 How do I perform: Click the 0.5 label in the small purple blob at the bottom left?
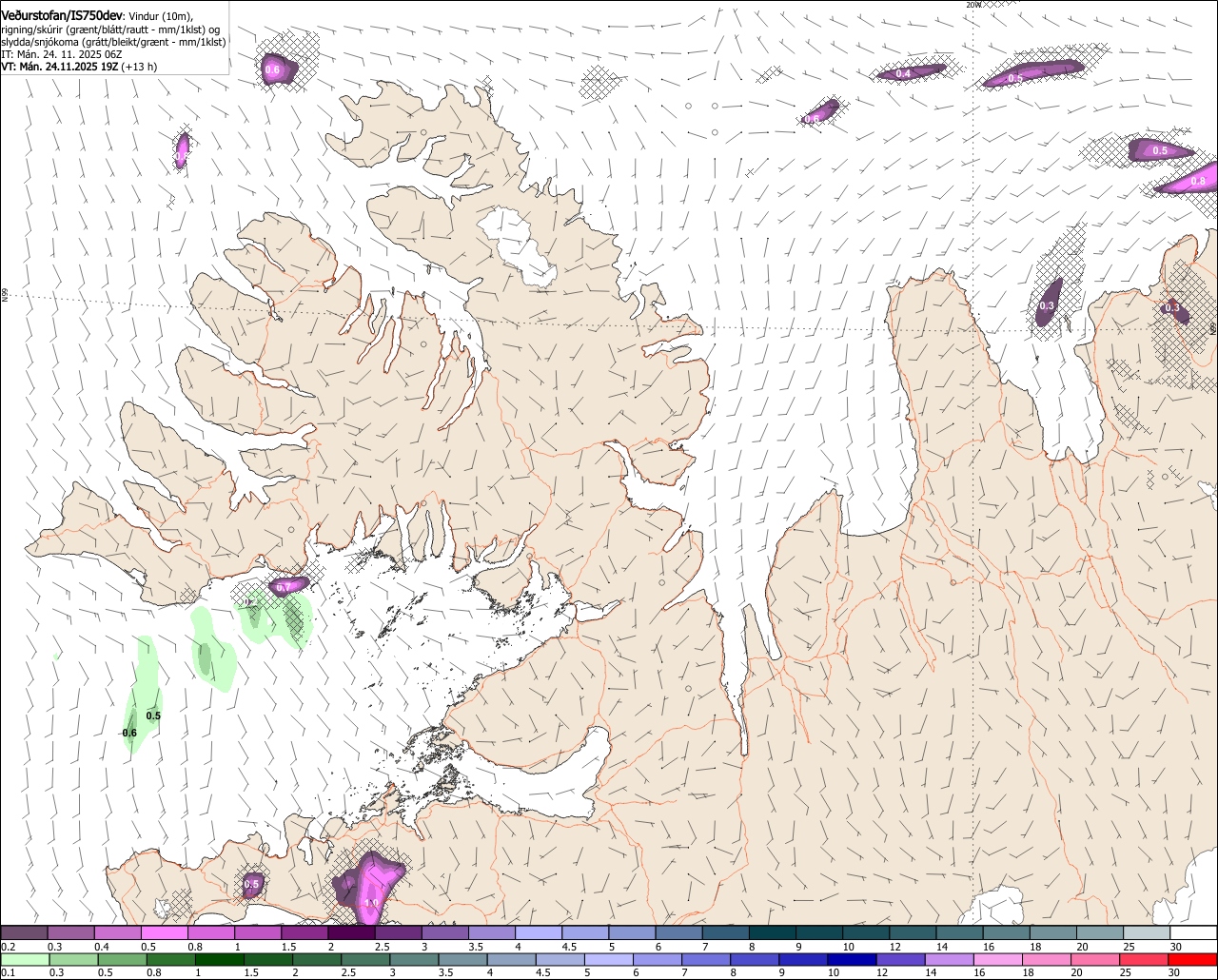pyautogui.click(x=252, y=885)
